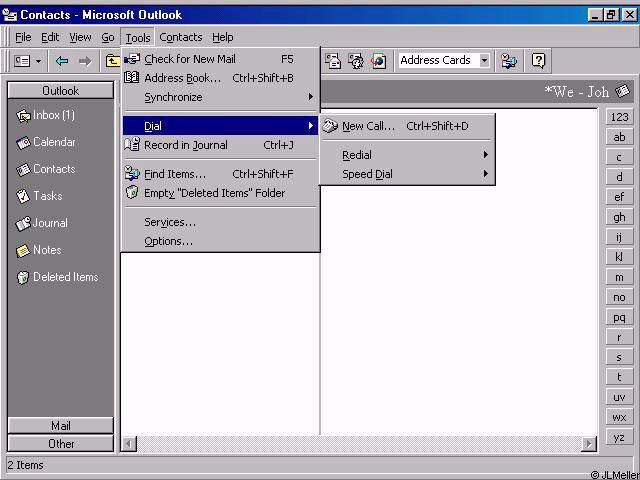640x480 pixels.
Task: Choose Find Items in Tools menu
Action: [x=220, y=174]
